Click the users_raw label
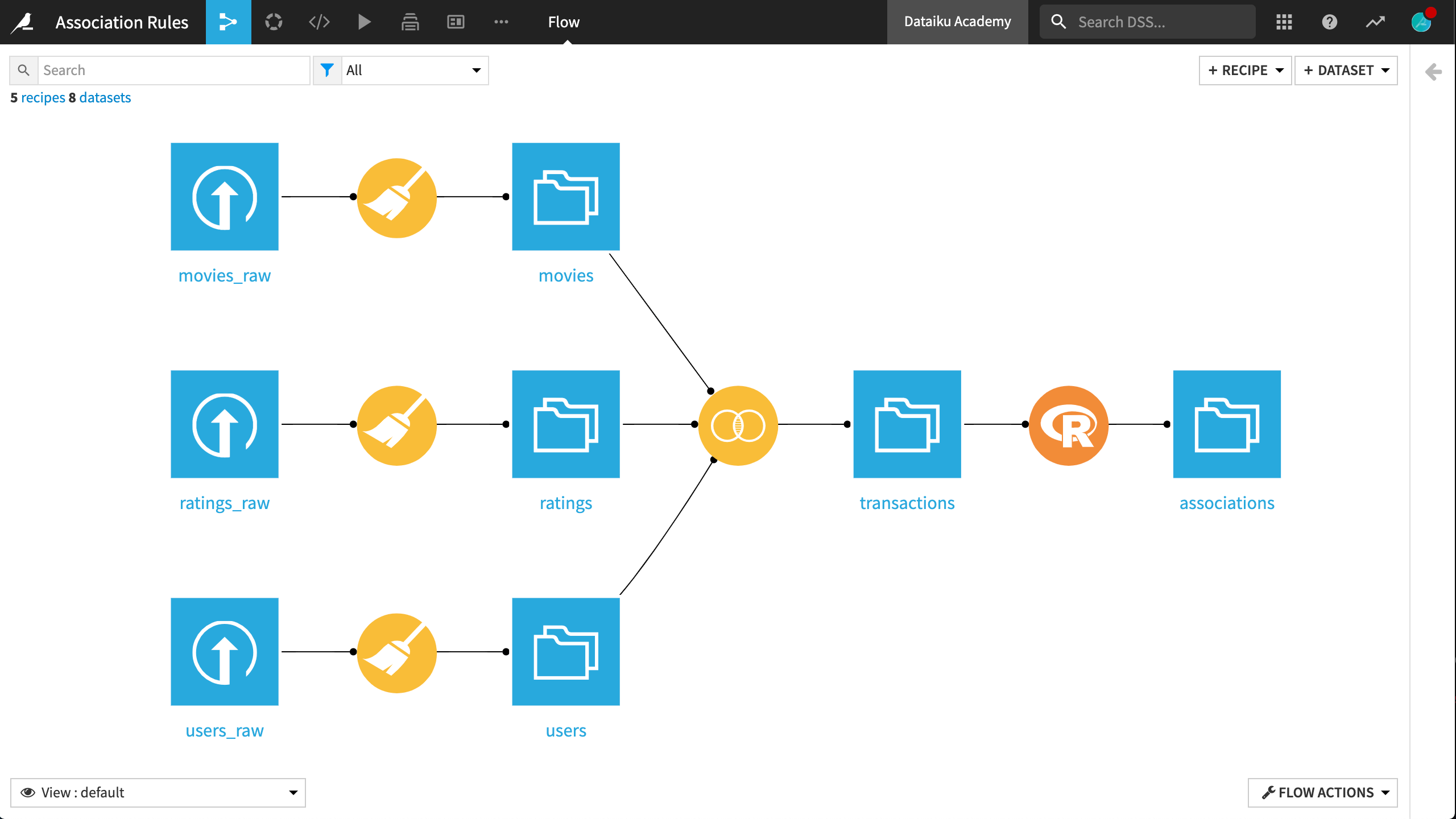This screenshot has width=1456, height=819. tap(225, 731)
